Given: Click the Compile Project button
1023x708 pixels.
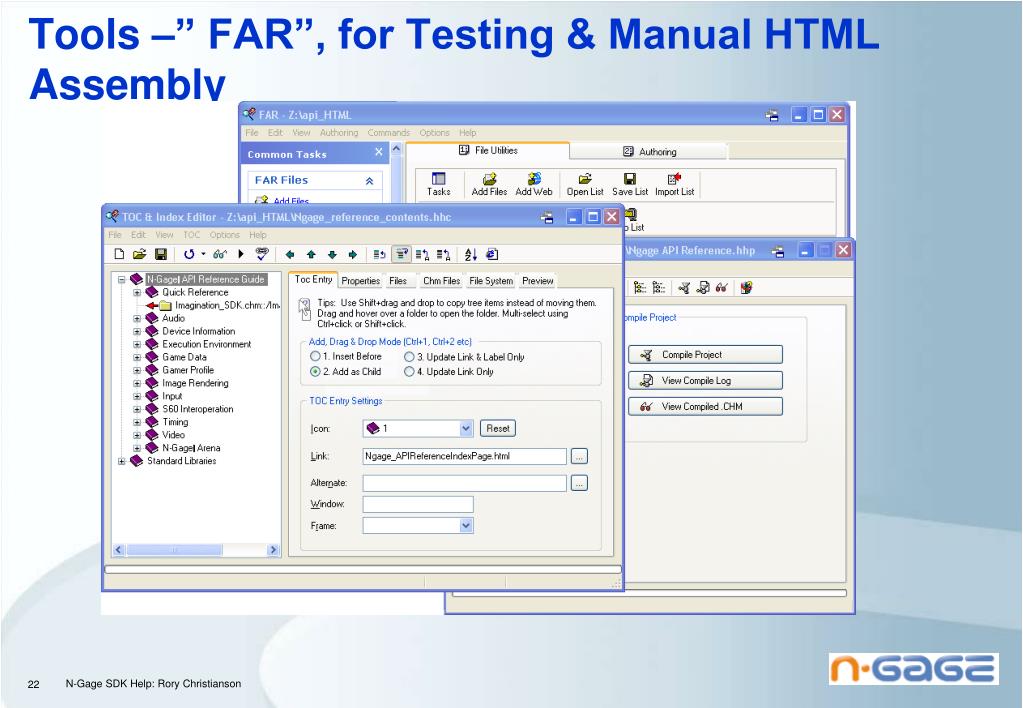Looking at the screenshot, I should click(x=705, y=354).
